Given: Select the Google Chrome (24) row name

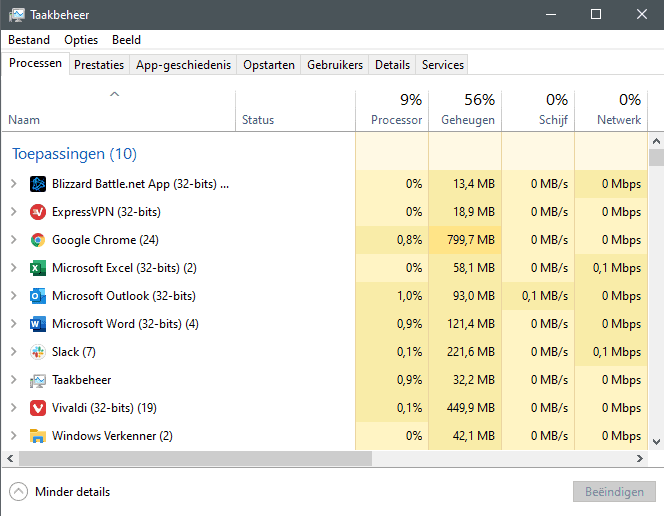Looking at the screenshot, I should tap(105, 240).
